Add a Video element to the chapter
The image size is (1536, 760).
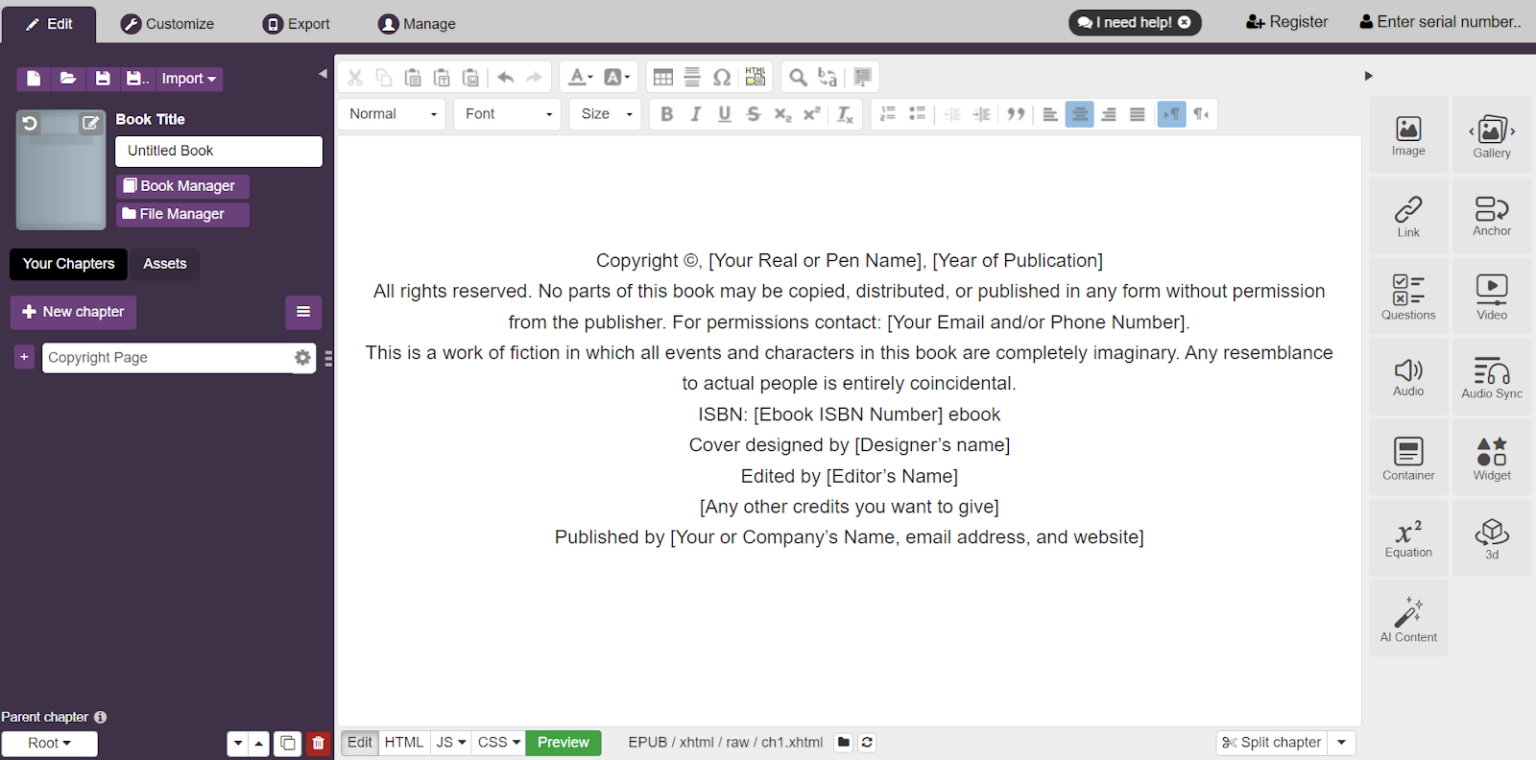1491,294
